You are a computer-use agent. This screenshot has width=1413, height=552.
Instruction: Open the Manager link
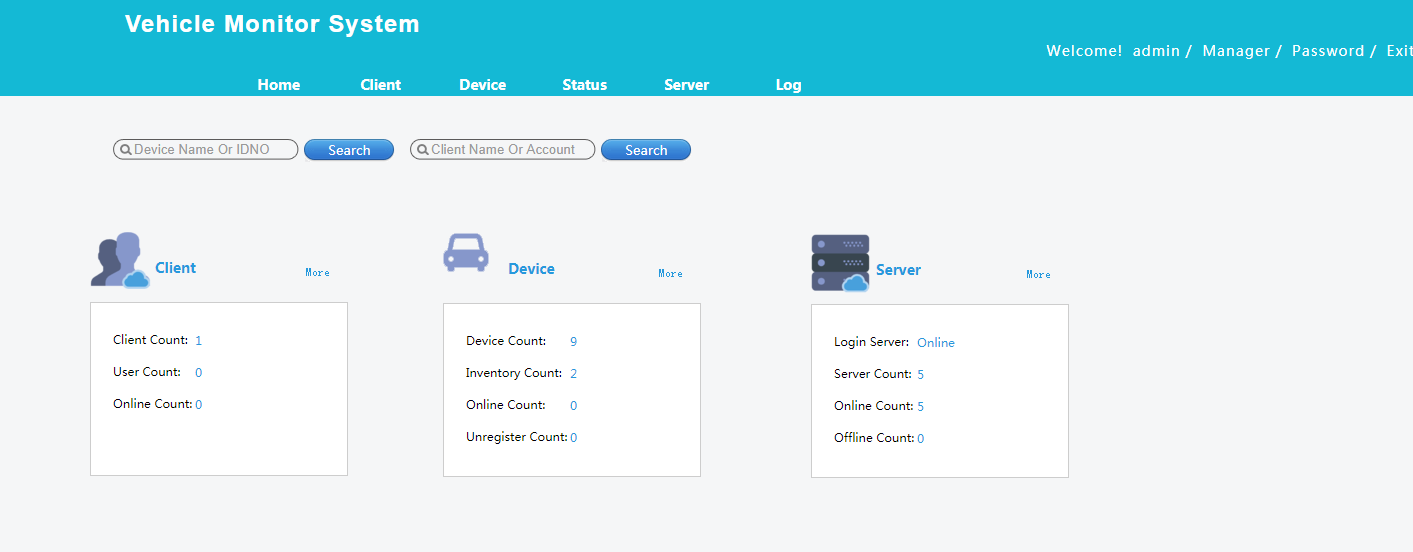click(x=1236, y=51)
